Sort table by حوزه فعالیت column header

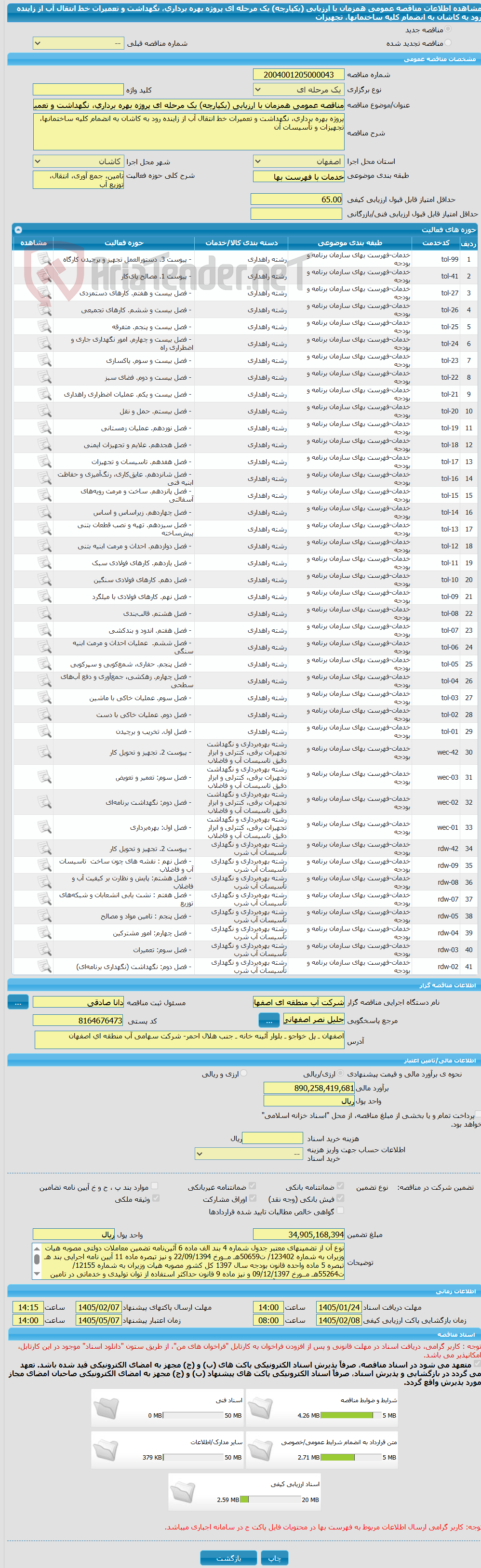pos(124,242)
